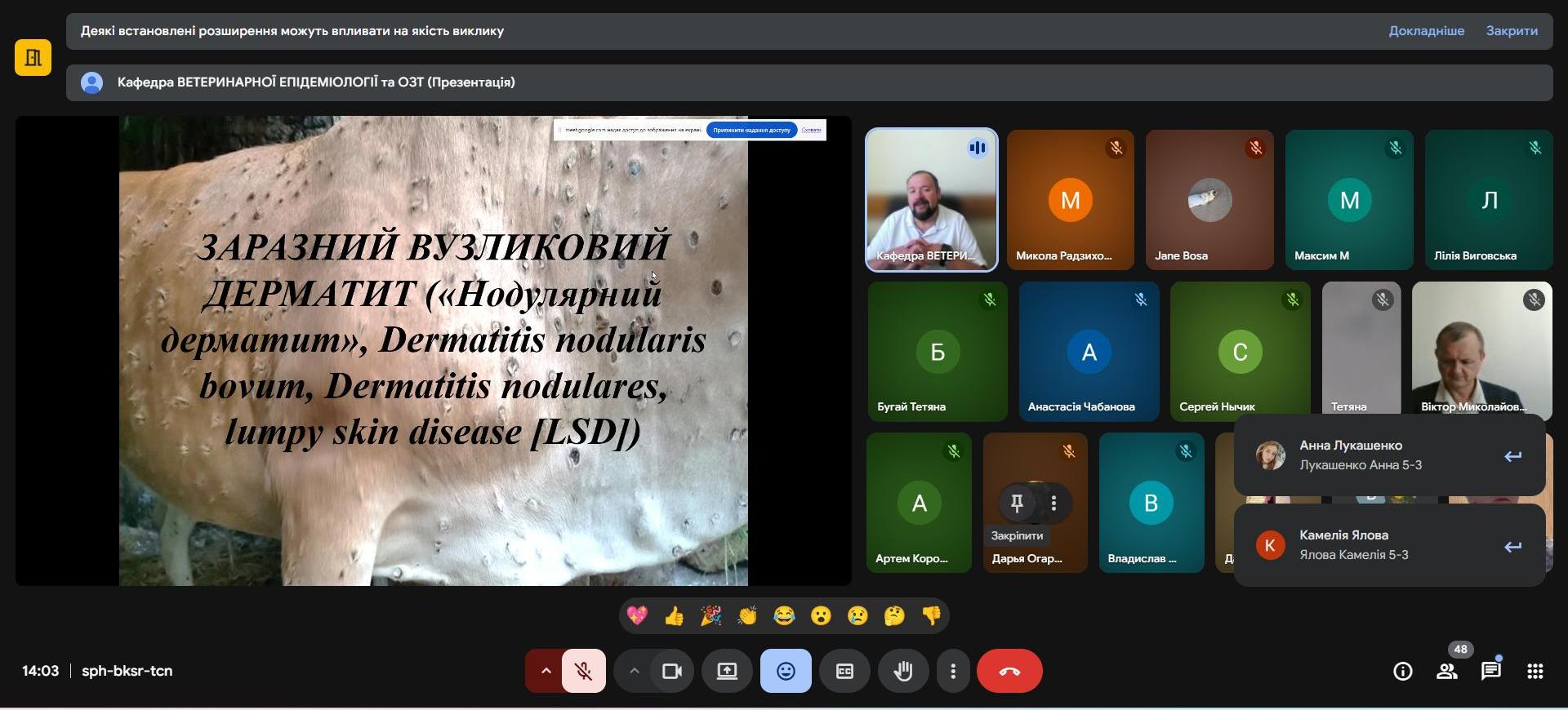The height and width of the screenshot is (710, 1568).
Task: Click the yellow meeting room icon
Action: coord(33,57)
